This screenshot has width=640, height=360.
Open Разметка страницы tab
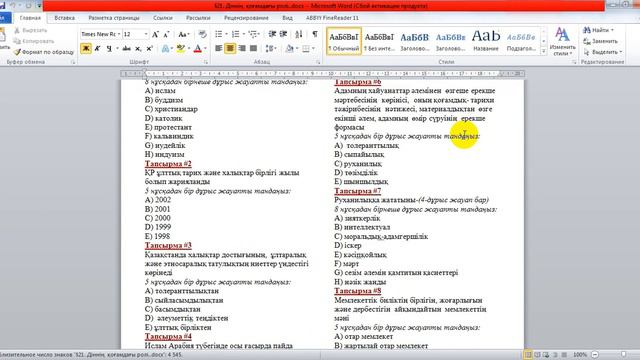tap(114, 18)
